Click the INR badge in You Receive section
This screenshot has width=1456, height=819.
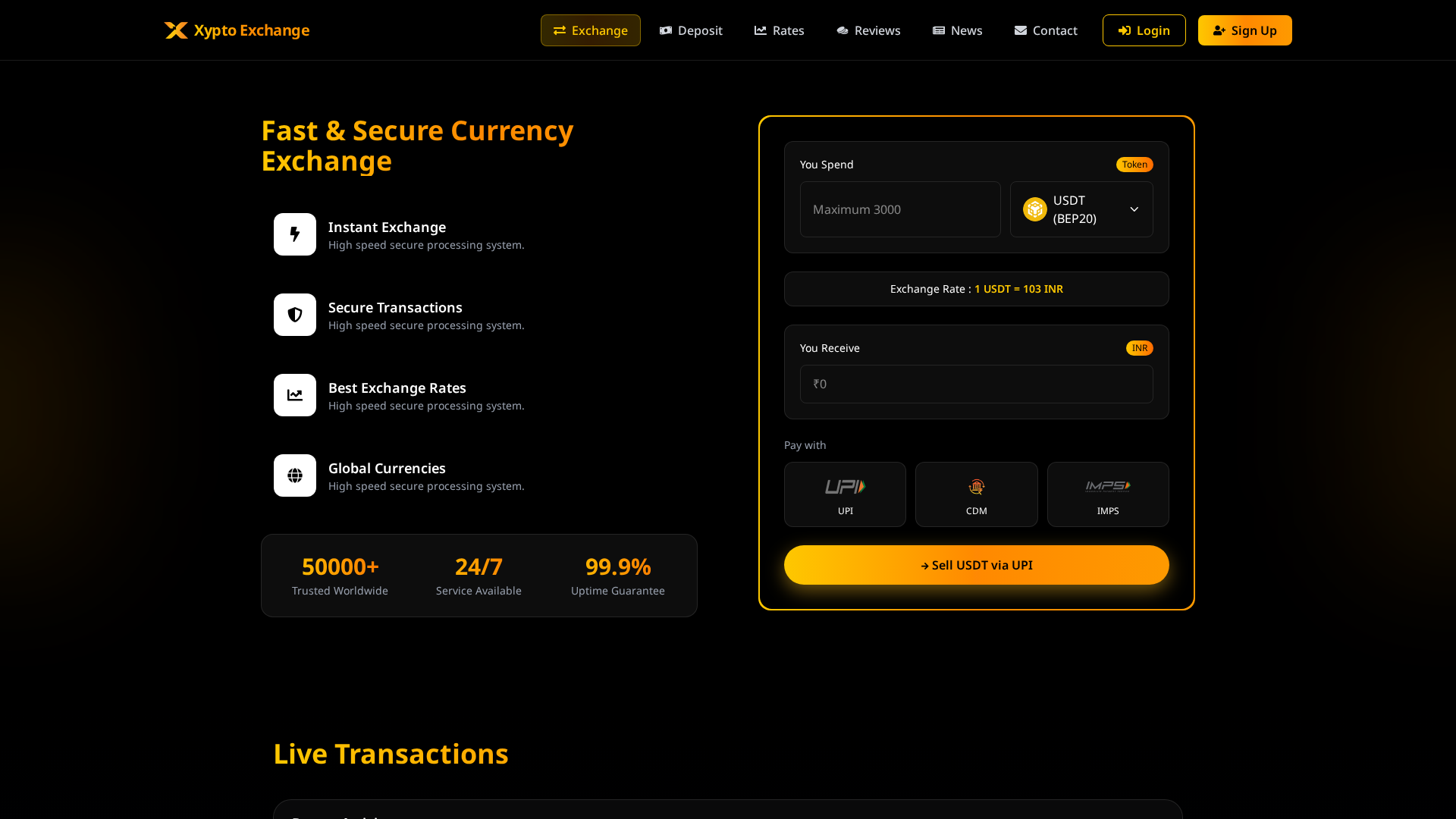click(1139, 348)
